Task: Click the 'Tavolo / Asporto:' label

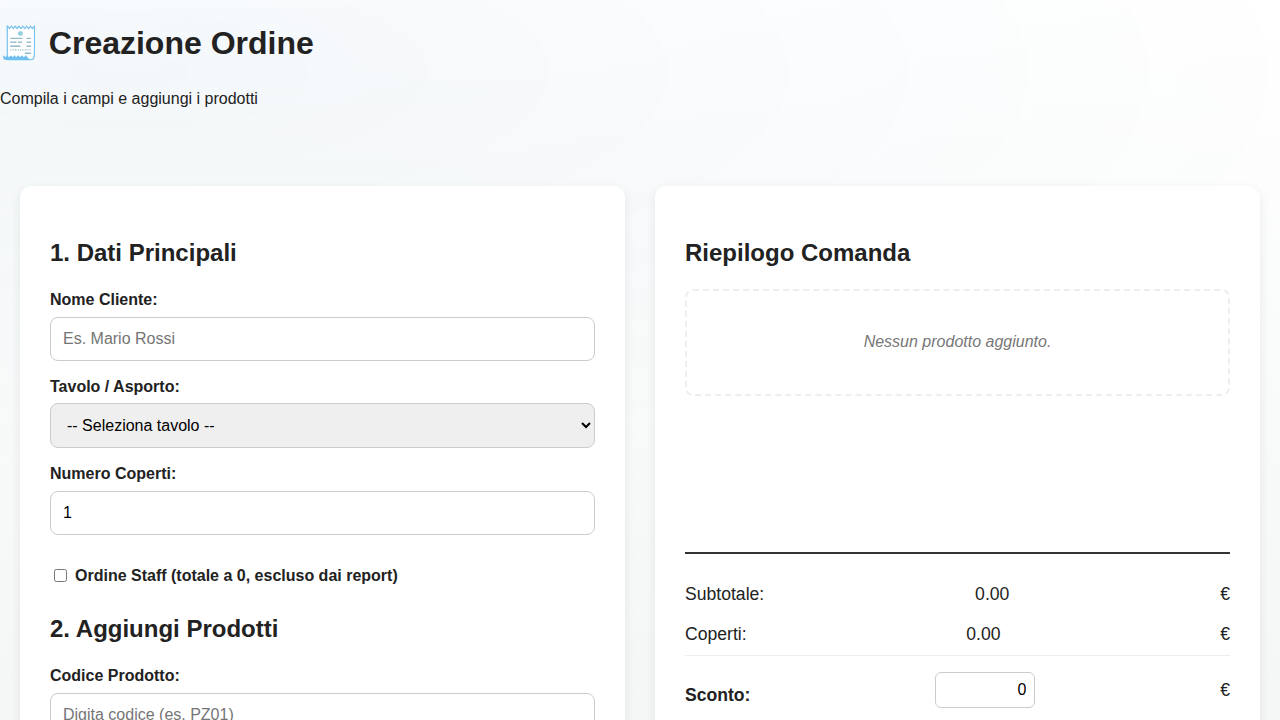Action: (x=115, y=386)
